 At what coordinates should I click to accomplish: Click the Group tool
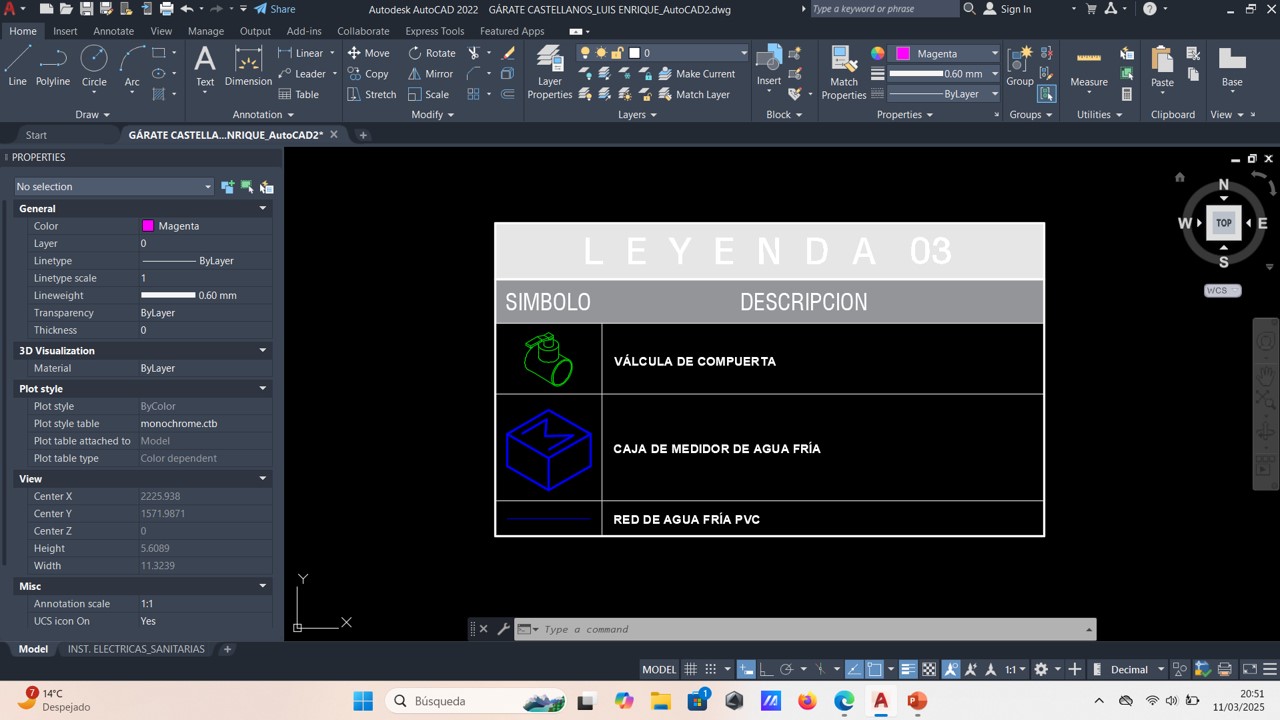1020,66
